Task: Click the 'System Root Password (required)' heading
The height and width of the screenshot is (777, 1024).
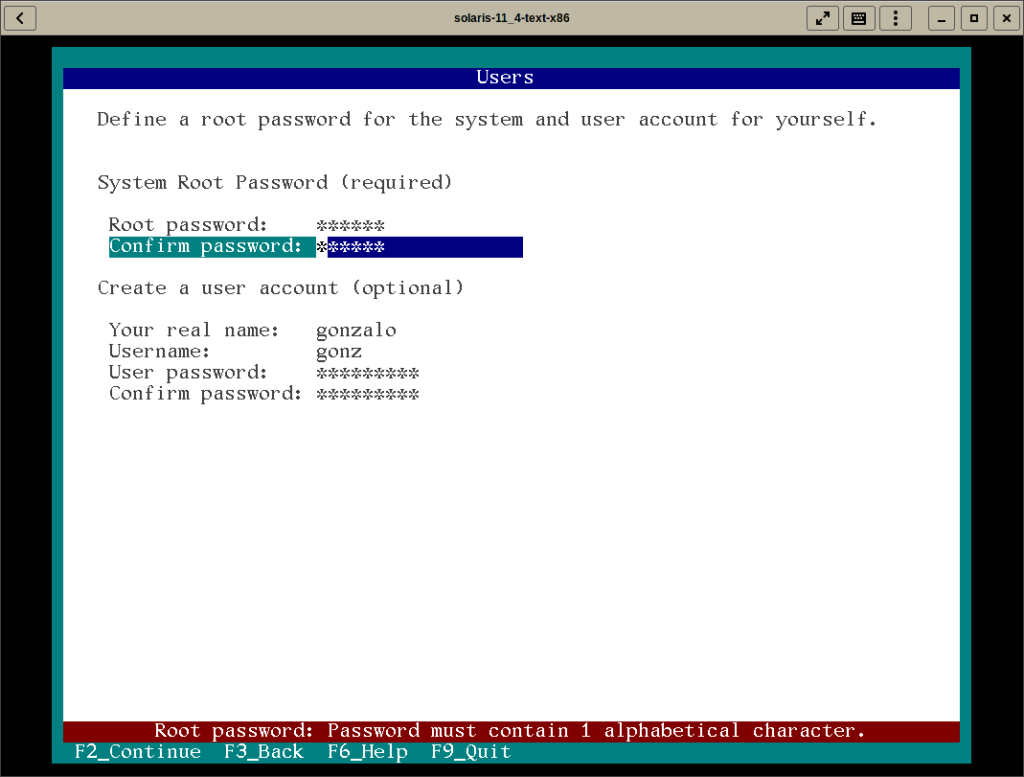Action: coord(274,183)
